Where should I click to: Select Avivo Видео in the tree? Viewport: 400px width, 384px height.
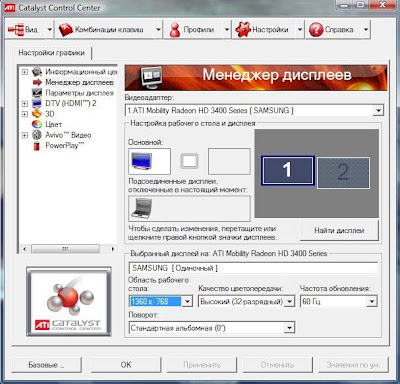68,135
